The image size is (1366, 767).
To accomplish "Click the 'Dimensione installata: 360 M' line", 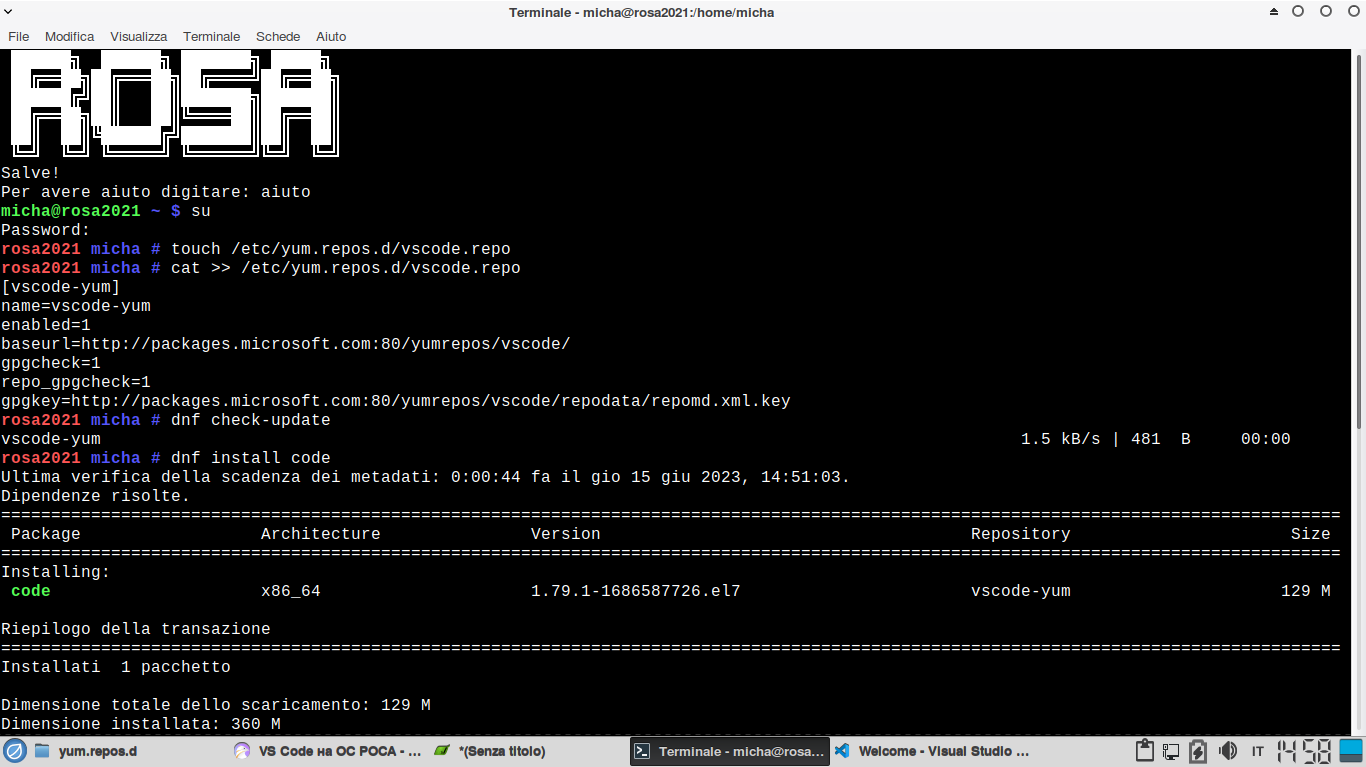I will pyautogui.click(x=141, y=724).
